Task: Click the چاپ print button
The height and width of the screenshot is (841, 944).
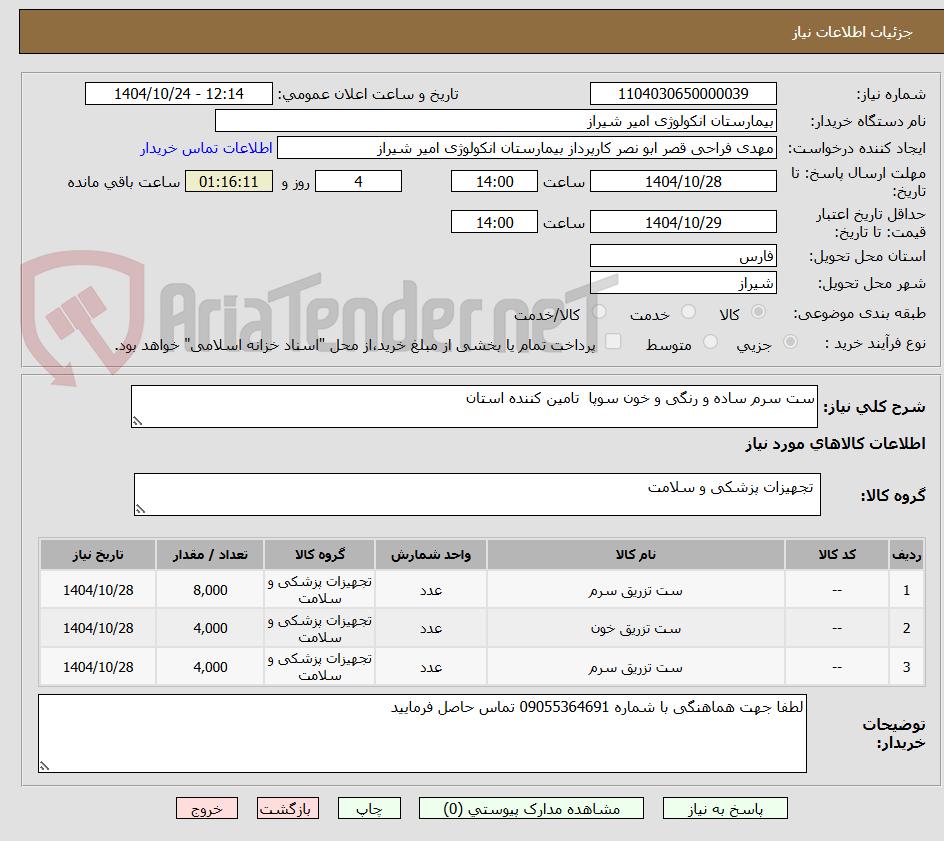Action: (x=369, y=808)
